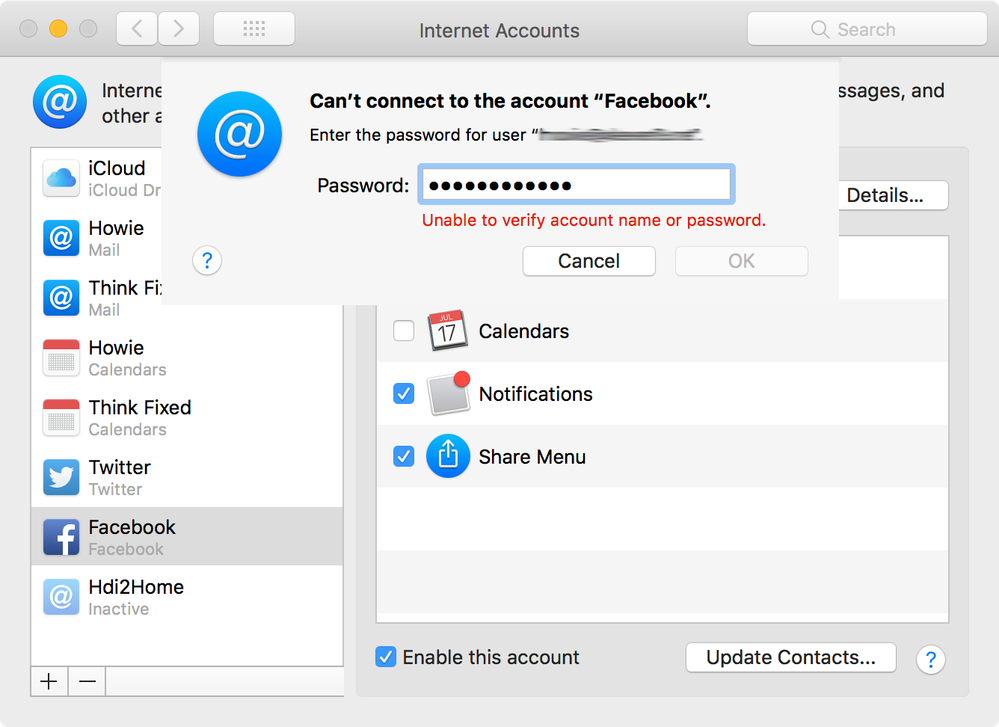
Task: Click the Share Menu service label
Action: coord(532,457)
